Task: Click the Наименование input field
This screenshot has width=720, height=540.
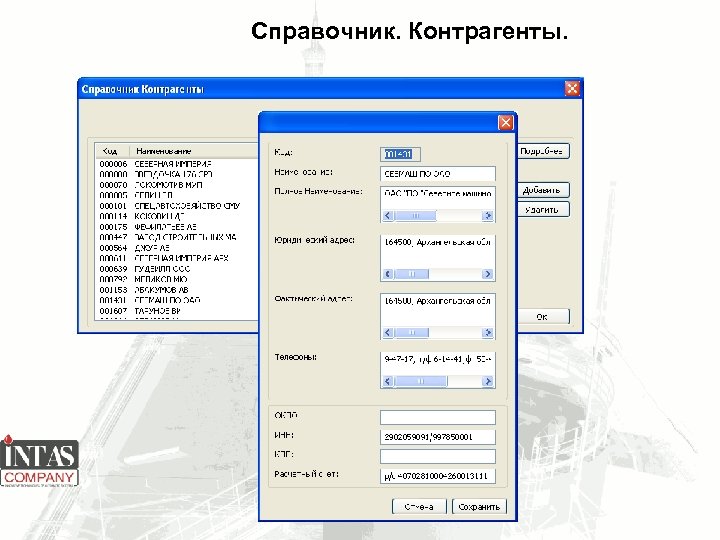Action: (x=438, y=174)
